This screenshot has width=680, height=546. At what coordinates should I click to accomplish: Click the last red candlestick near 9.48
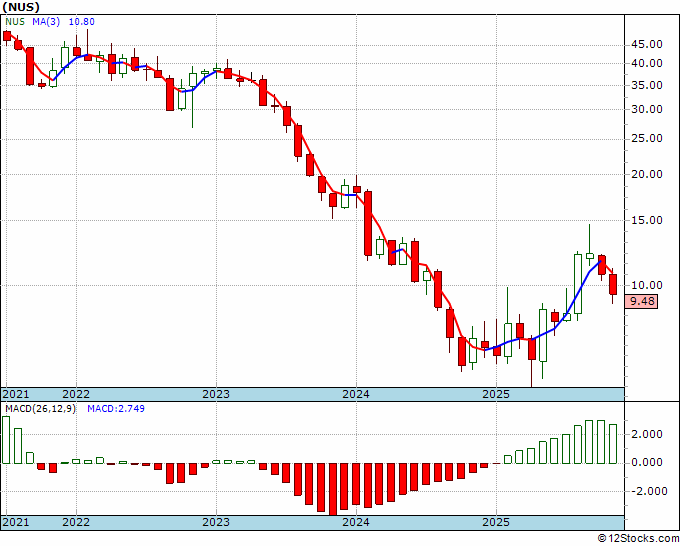pos(613,284)
